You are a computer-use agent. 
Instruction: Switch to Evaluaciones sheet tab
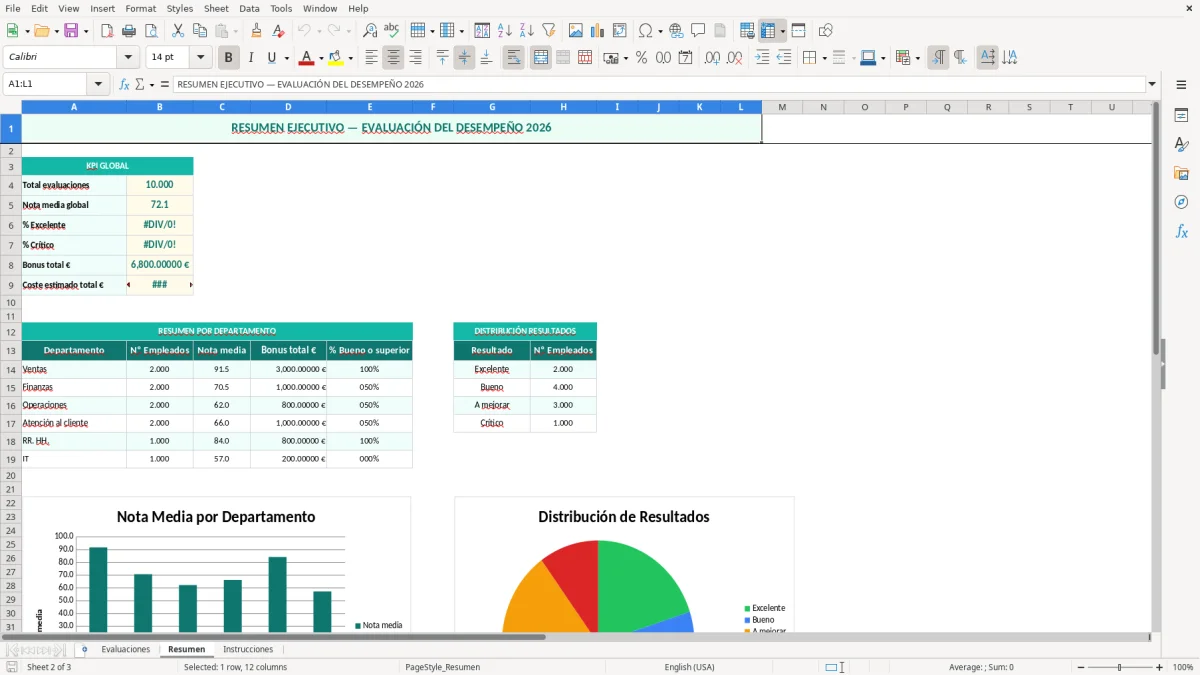pyautogui.click(x=126, y=650)
